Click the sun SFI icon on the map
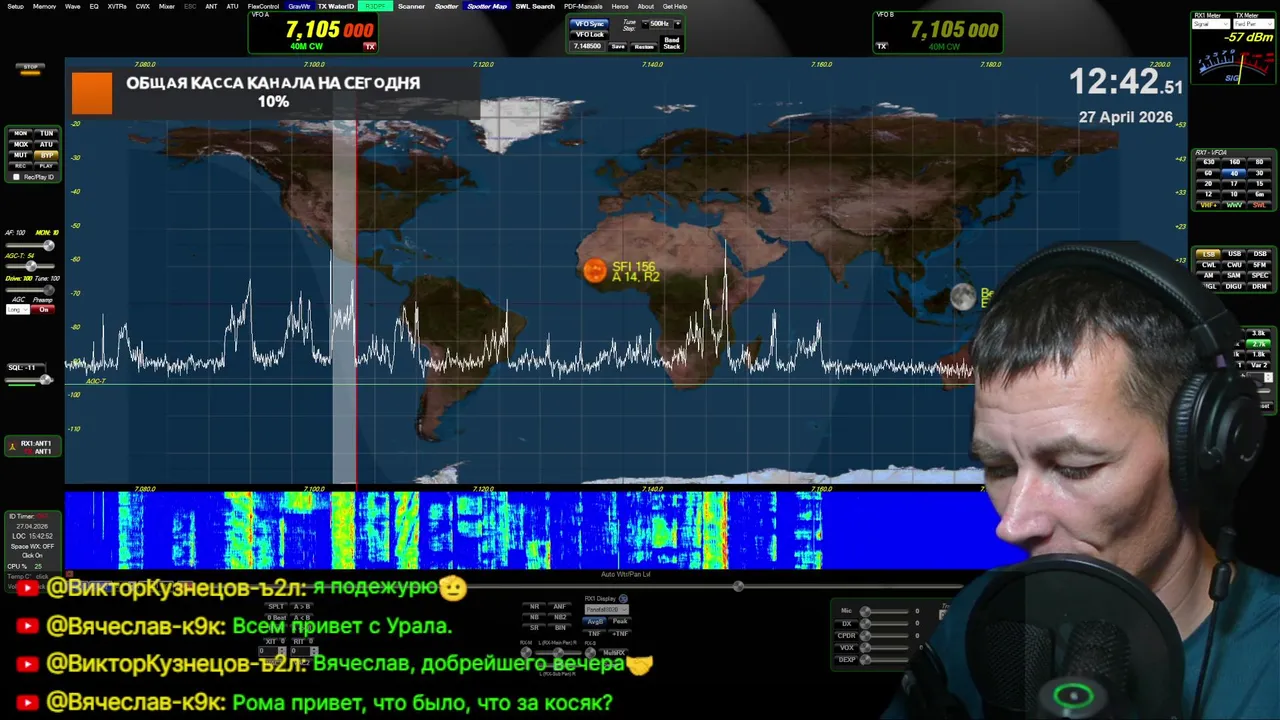 tap(595, 271)
